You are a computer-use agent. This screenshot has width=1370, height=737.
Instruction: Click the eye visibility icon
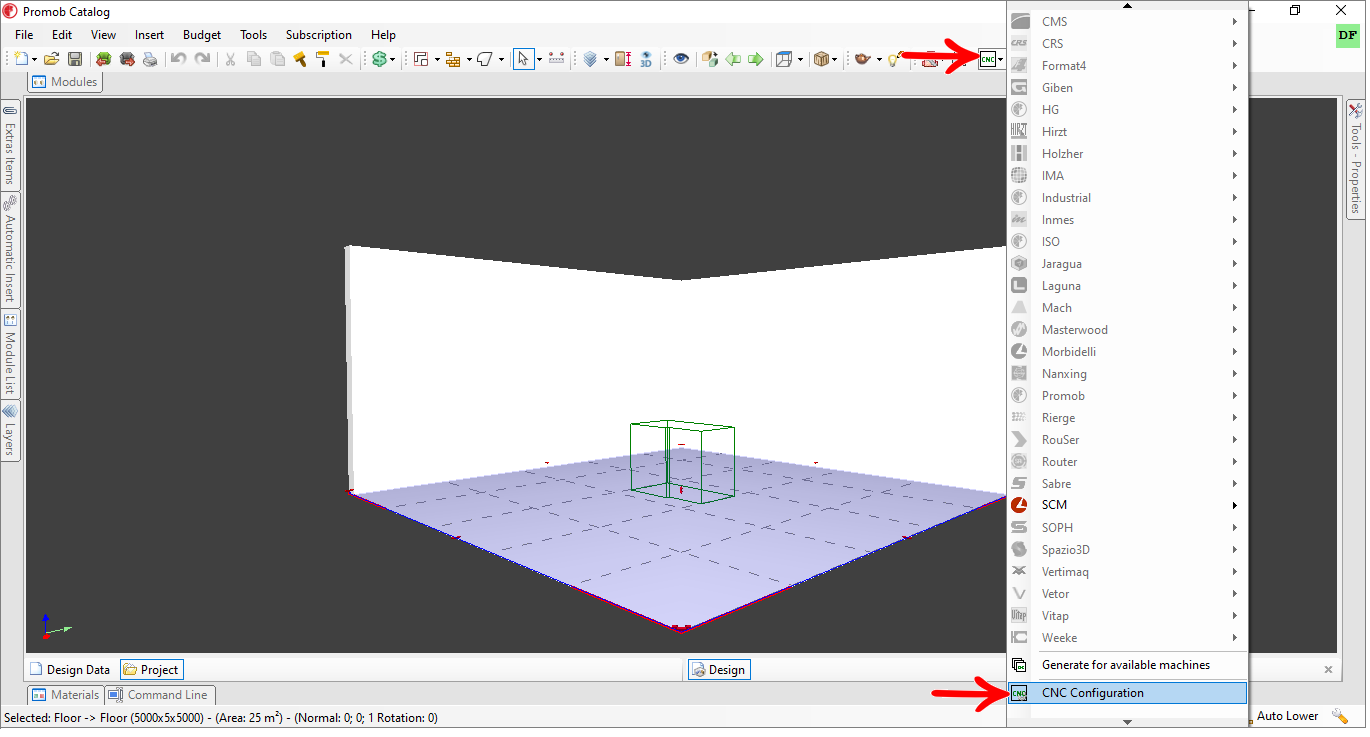click(x=681, y=59)
